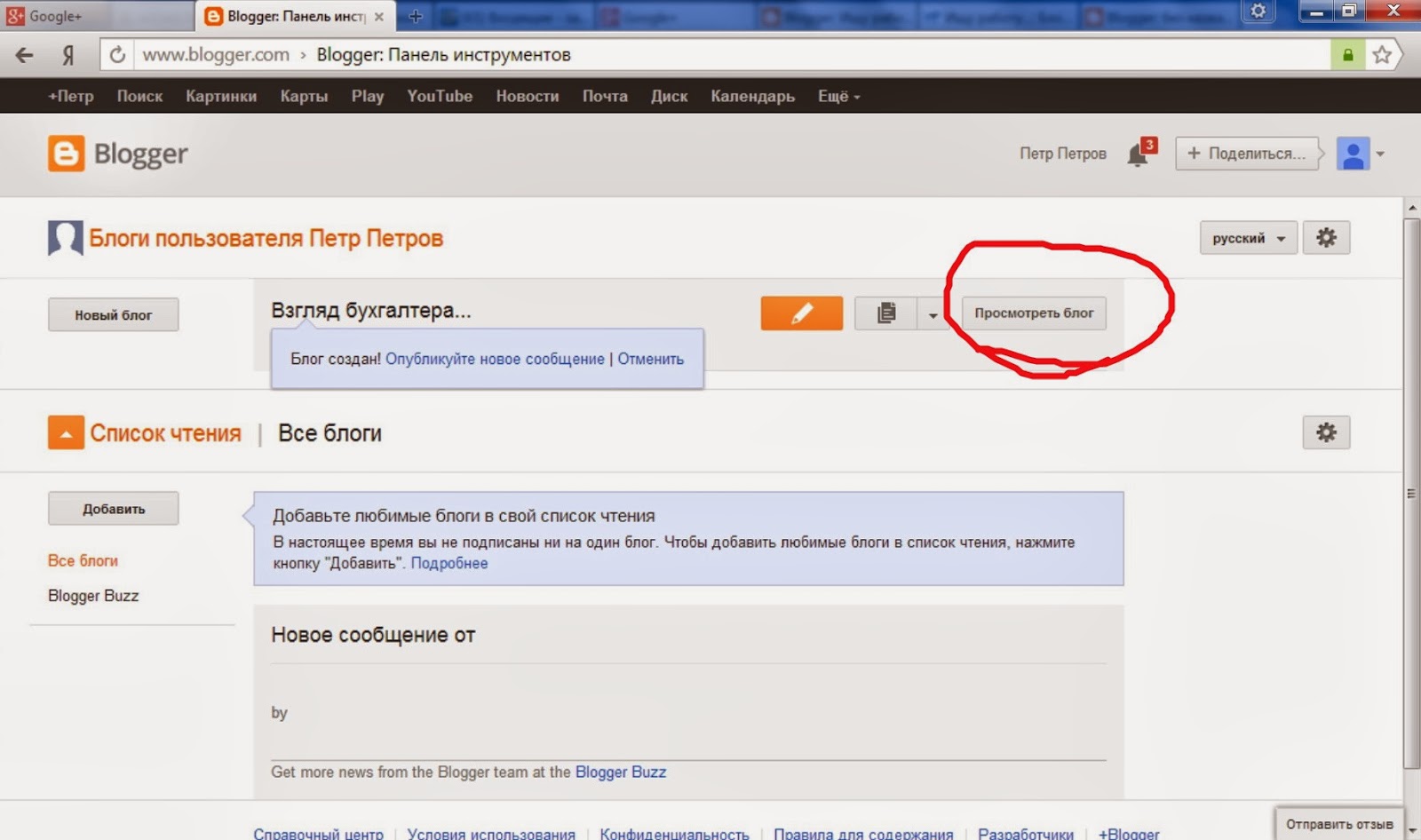Open Календарь in the Google bar
The image size is (1421, 840).
point(752,96)
